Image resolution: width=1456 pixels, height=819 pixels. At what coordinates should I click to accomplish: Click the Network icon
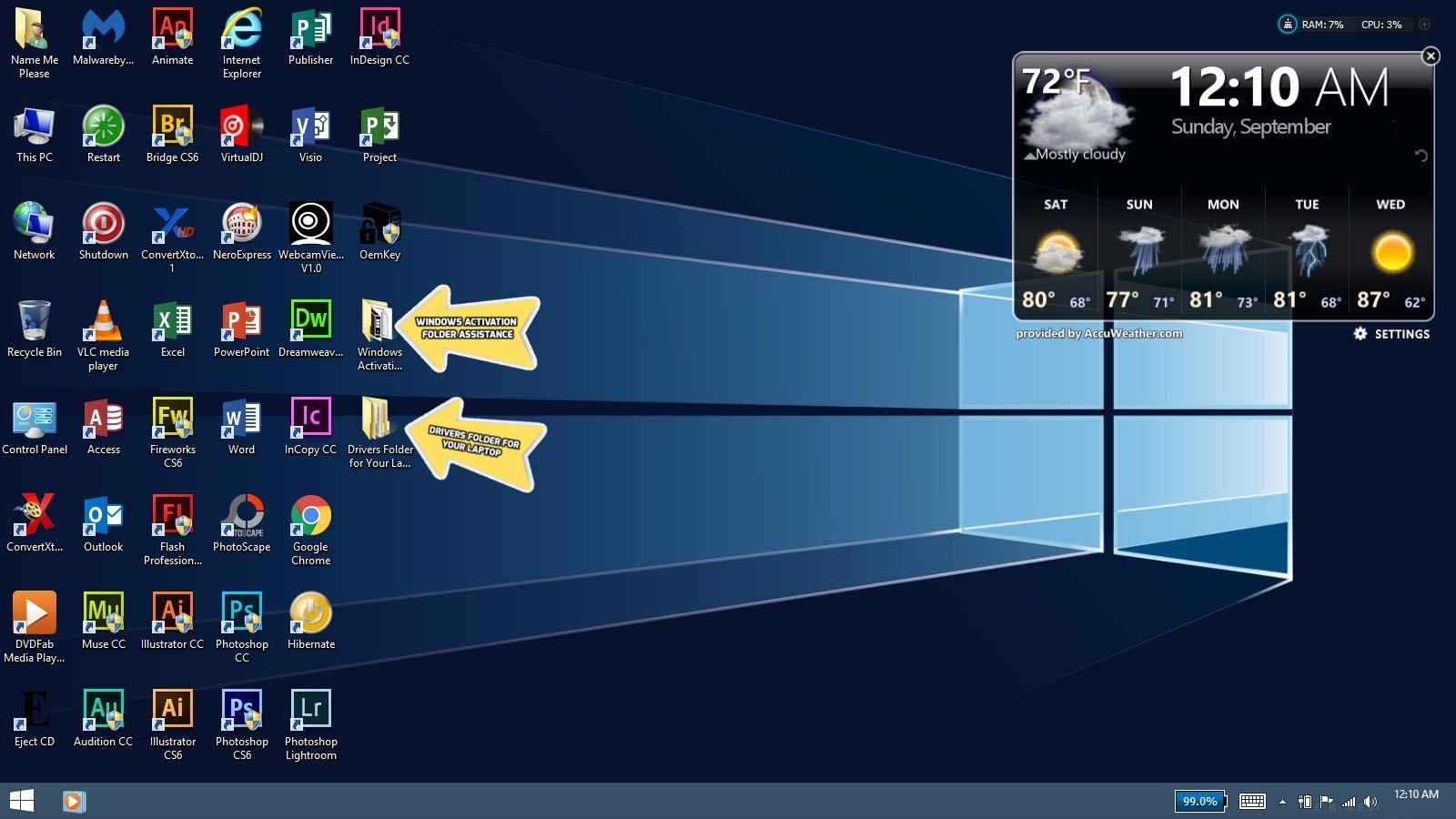pyautogui.click(x=34, y=232)
